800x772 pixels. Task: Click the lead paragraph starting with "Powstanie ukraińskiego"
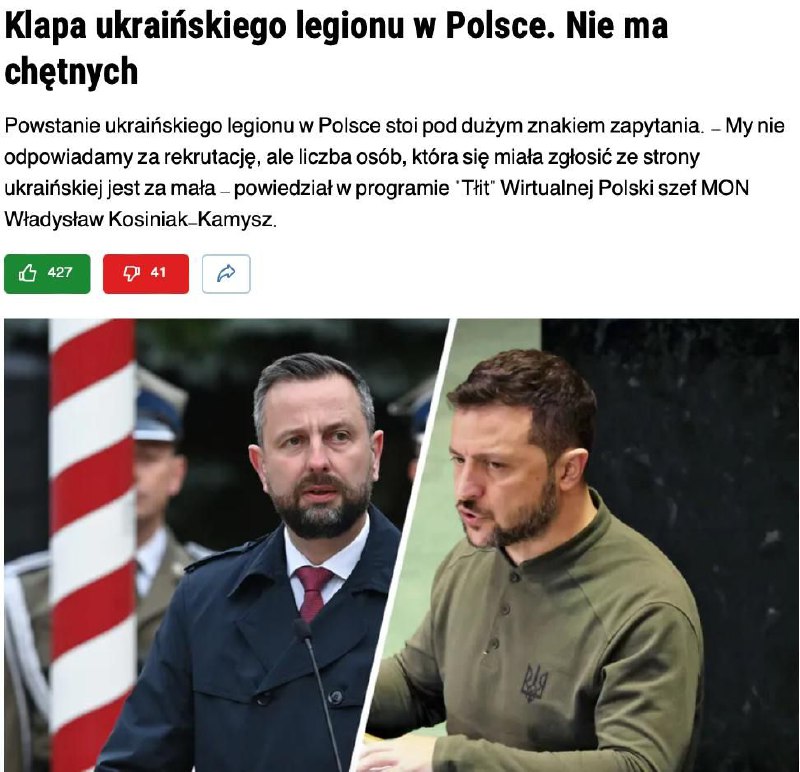(x=394, y=172)
